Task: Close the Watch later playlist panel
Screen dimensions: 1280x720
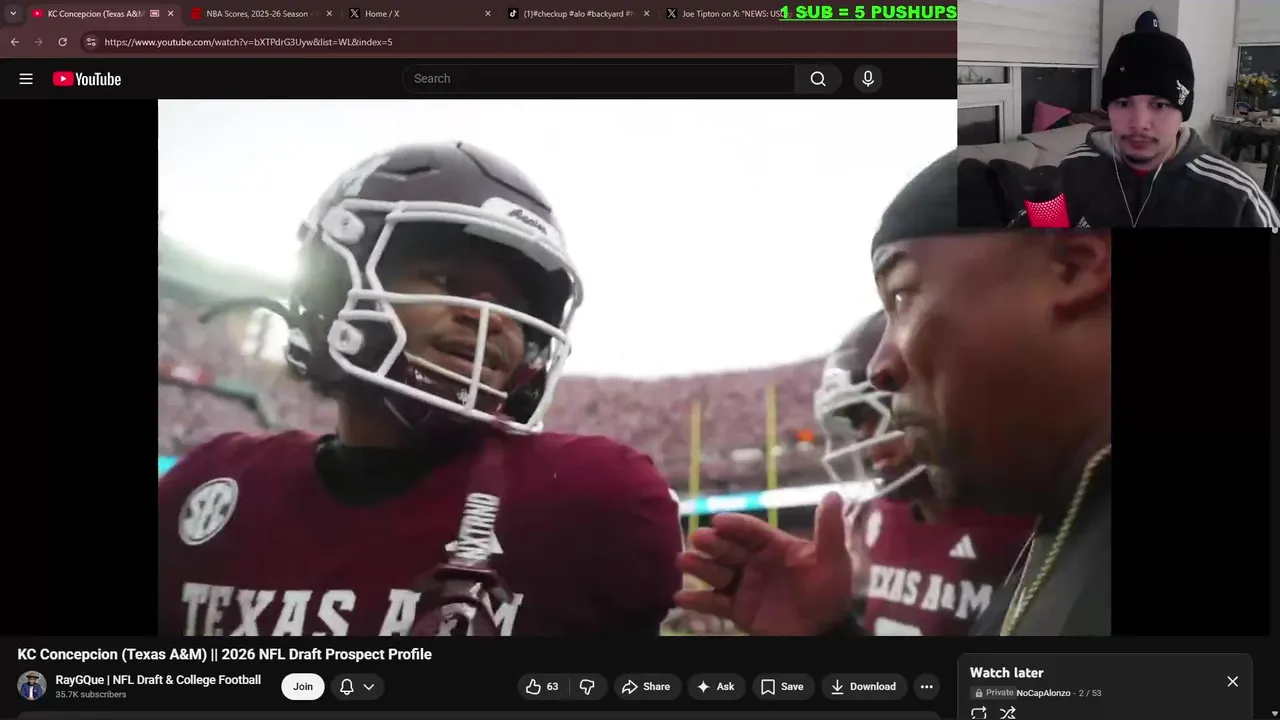Action: pos(1233,681)
